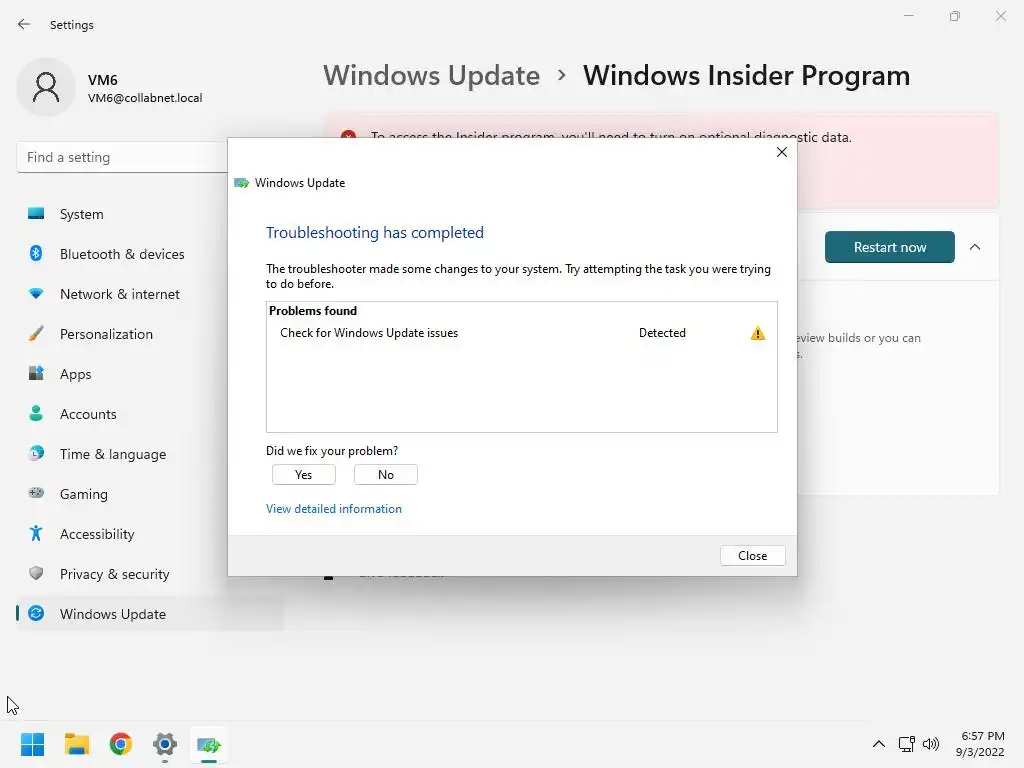Show hidden icons with tray chevron

tap(879, 744)
